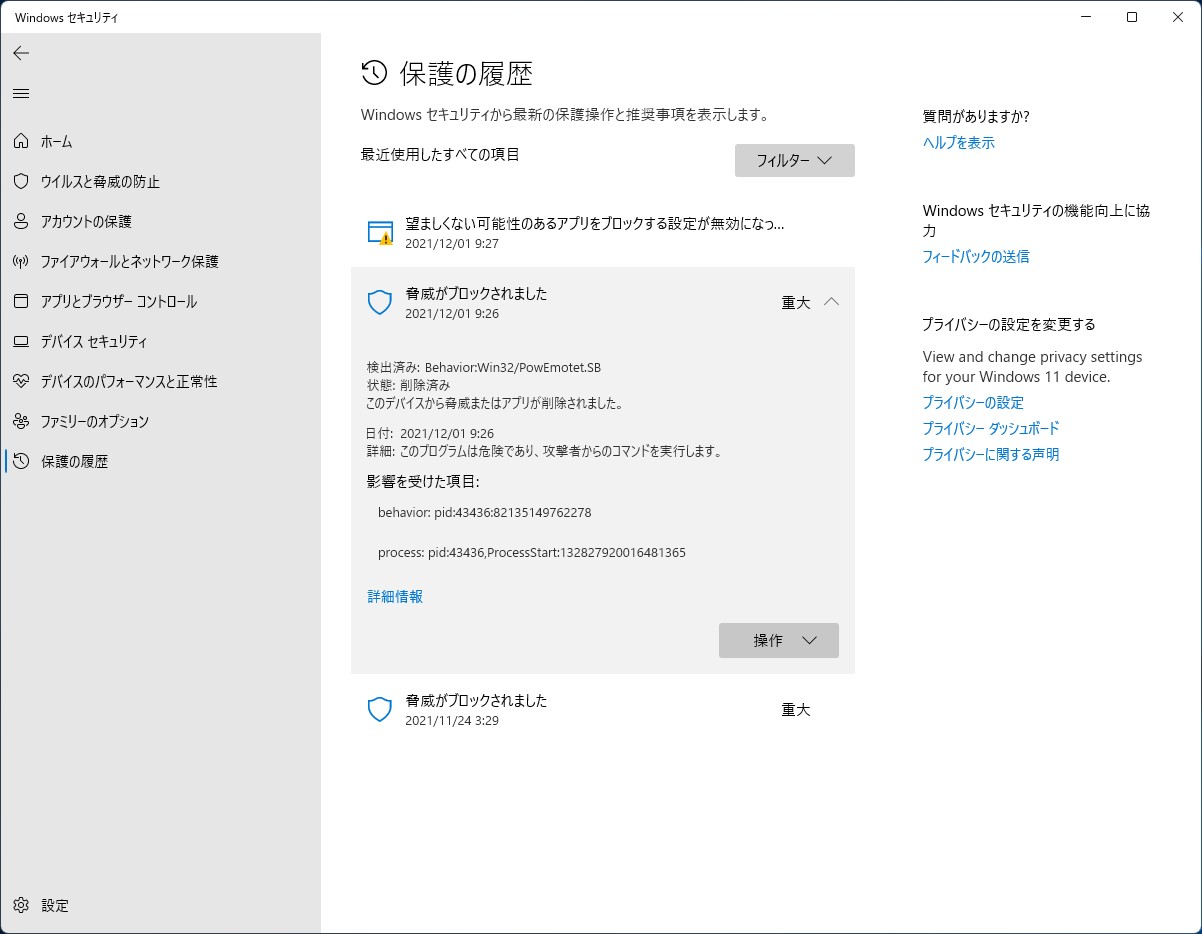The height and width of the screenshot is (934, 1202).
Task: Collapse the expanded 重大 threat details
Action: tap(833, 301)
